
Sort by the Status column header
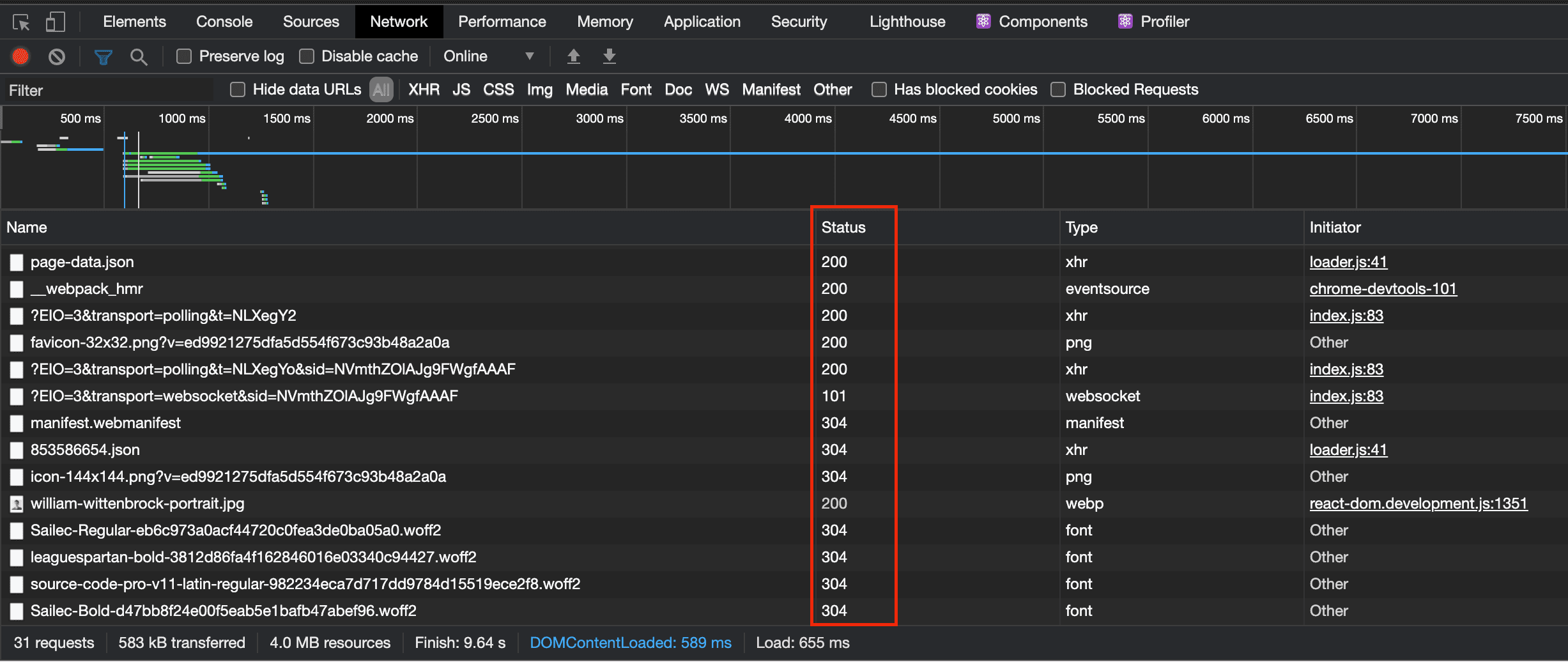(937, 228)
